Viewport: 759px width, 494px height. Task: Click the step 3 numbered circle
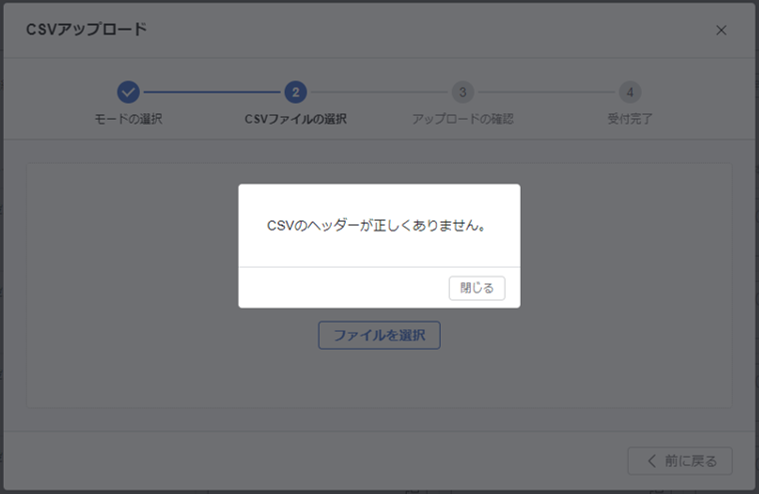click(462, 92)
